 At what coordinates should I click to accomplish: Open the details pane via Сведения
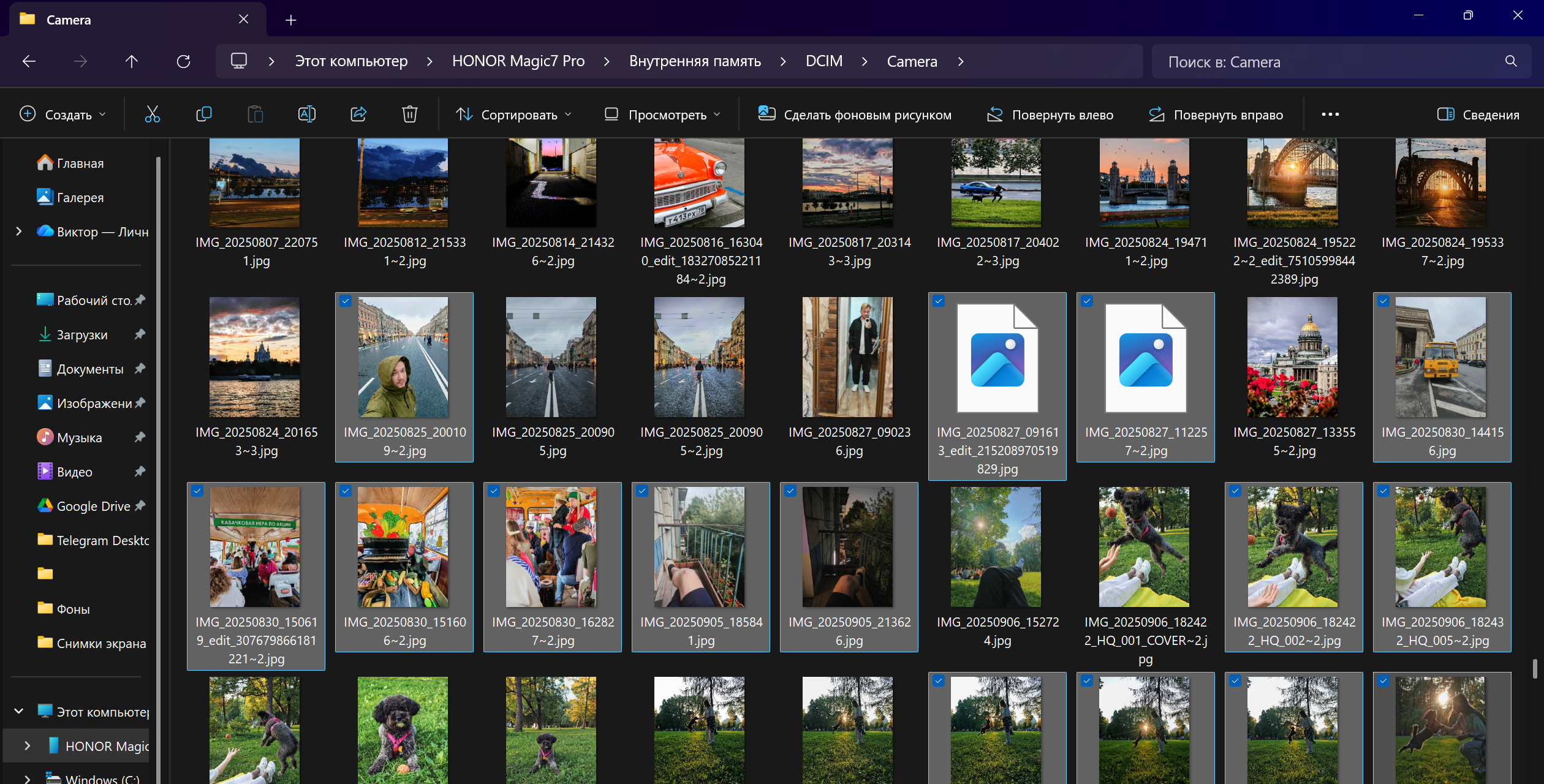point(1478,114)
